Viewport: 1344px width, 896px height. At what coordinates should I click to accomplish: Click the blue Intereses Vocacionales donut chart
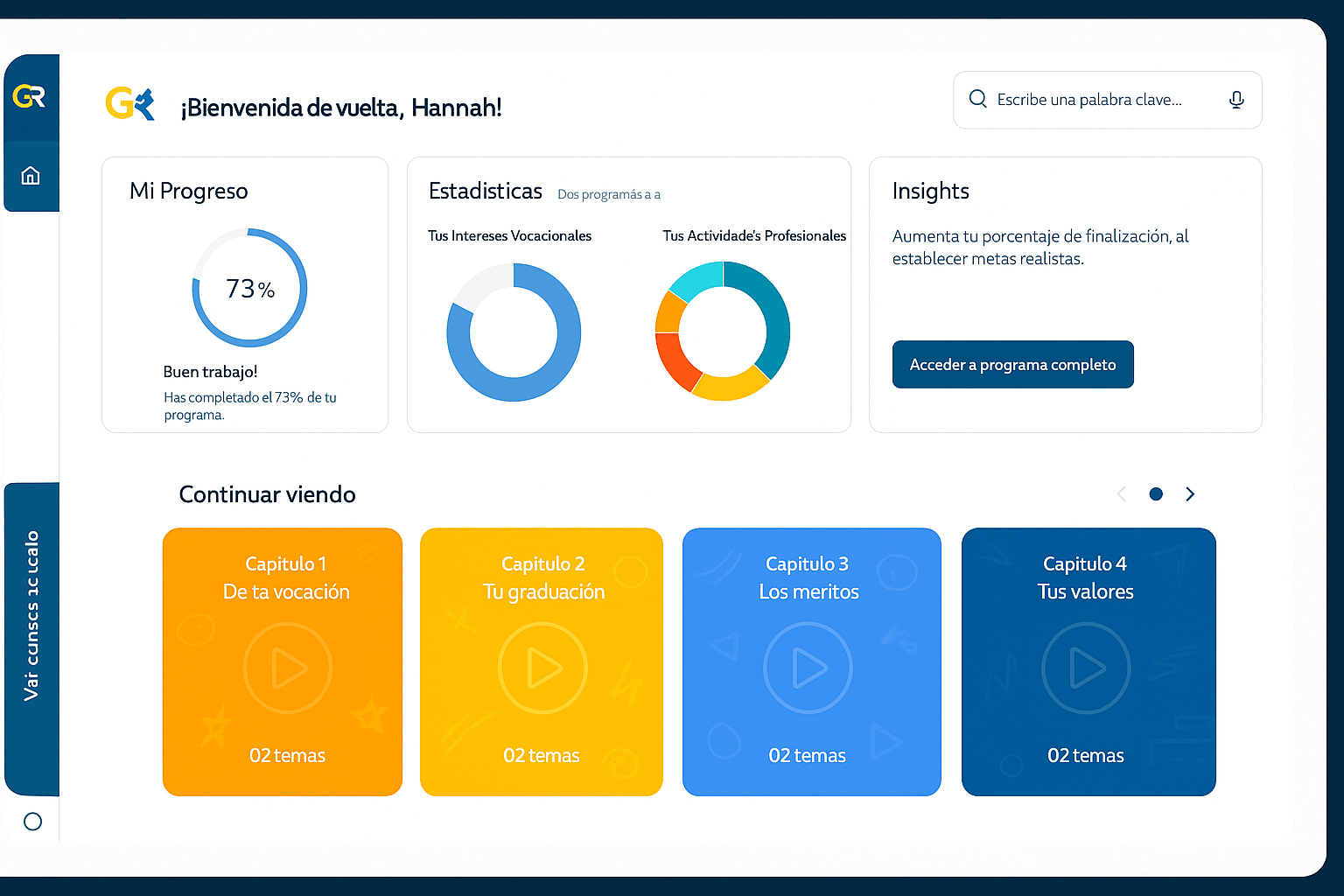point(514,332)
